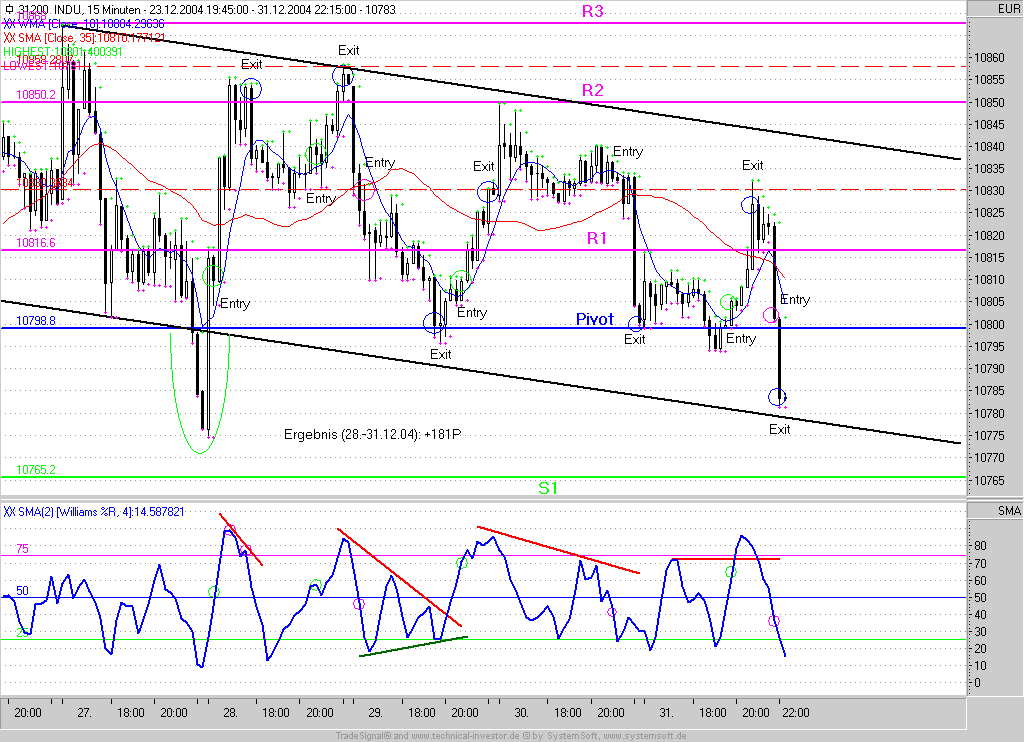Click the blue Pivot level label
1024x742 pixels.
click(594, 319)
